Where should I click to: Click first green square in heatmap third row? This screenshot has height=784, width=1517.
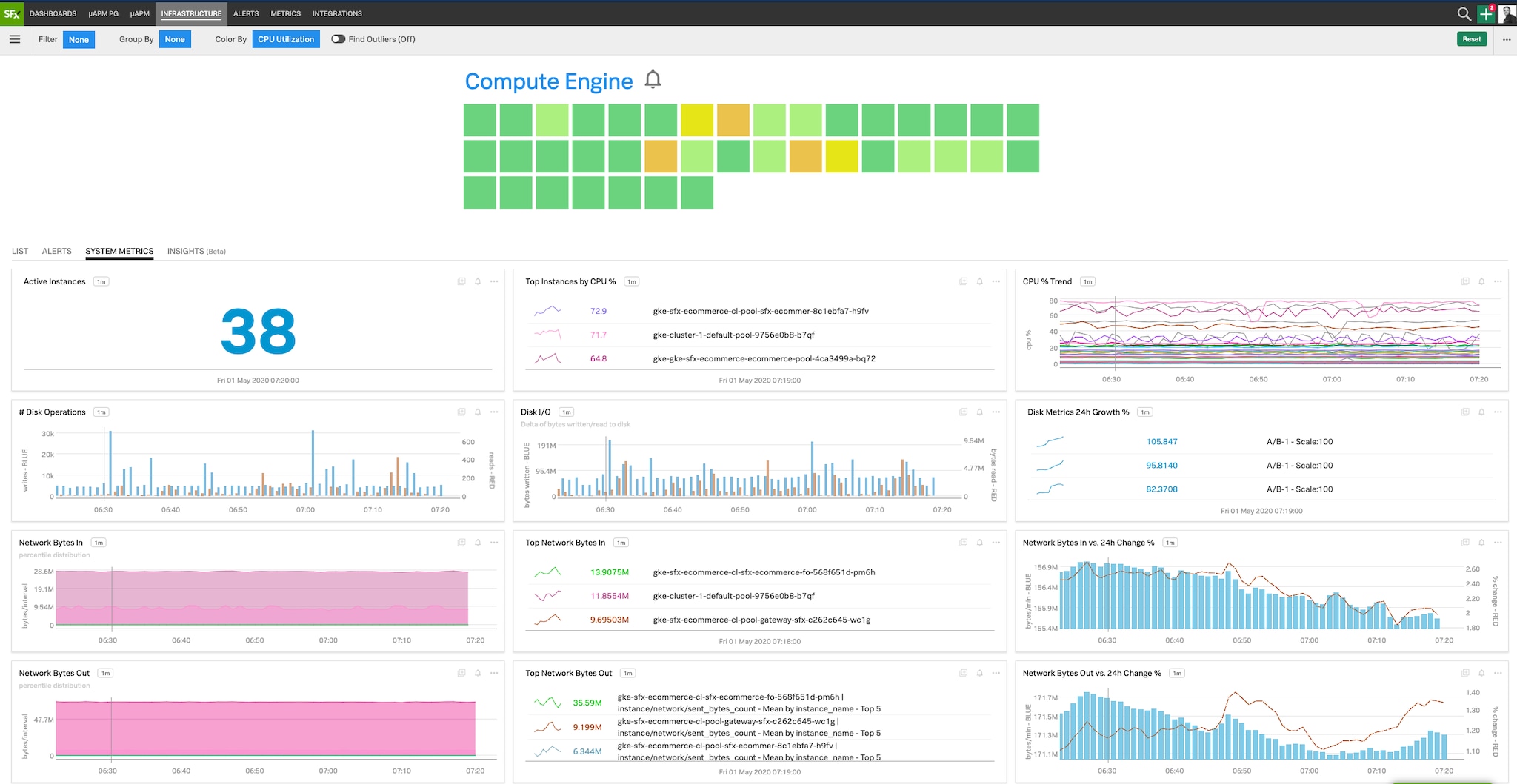pyautogui.click(x=480, y=192)
